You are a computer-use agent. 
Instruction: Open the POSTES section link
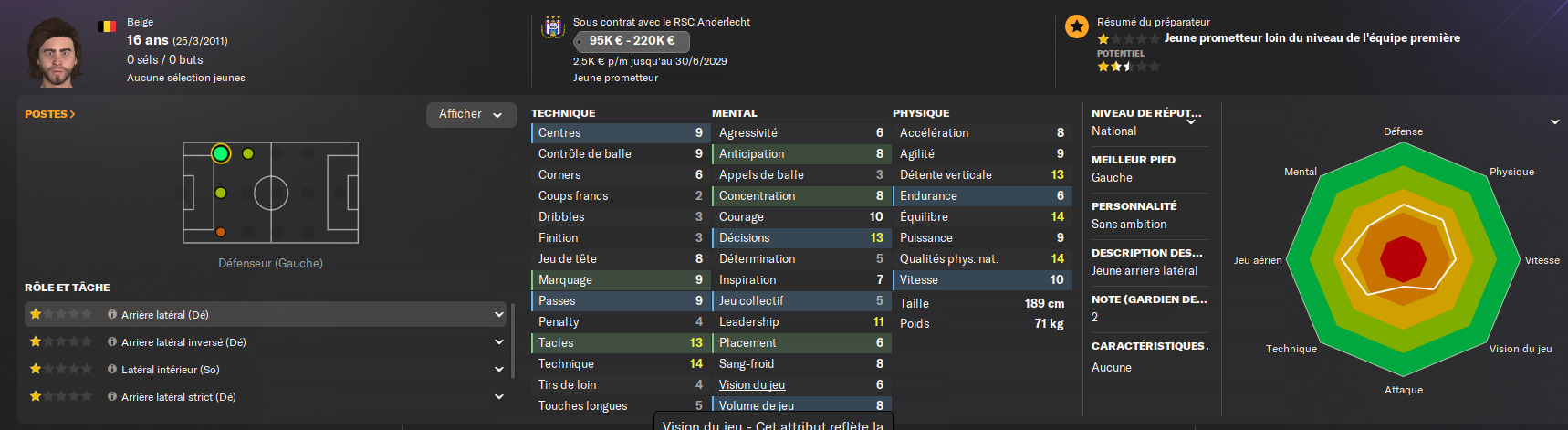point(50,114)
